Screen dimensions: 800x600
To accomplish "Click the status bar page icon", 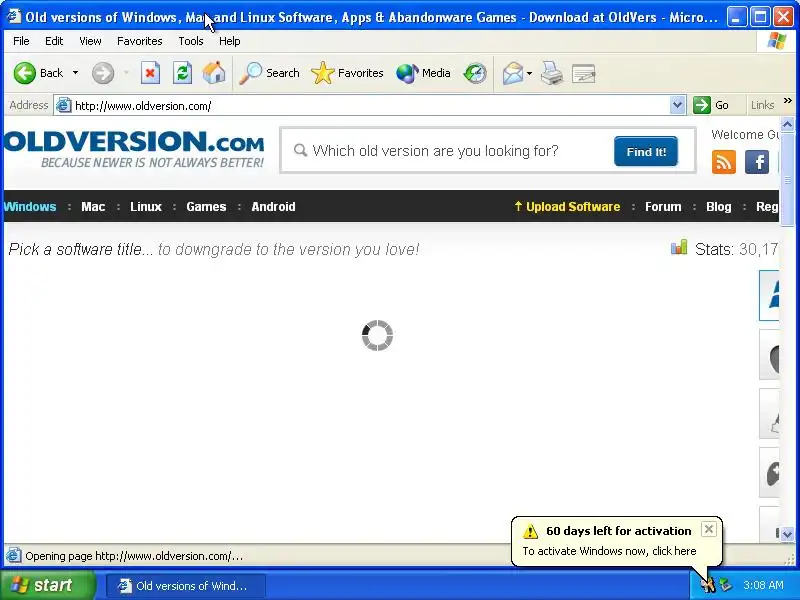I will coord(13,556).
